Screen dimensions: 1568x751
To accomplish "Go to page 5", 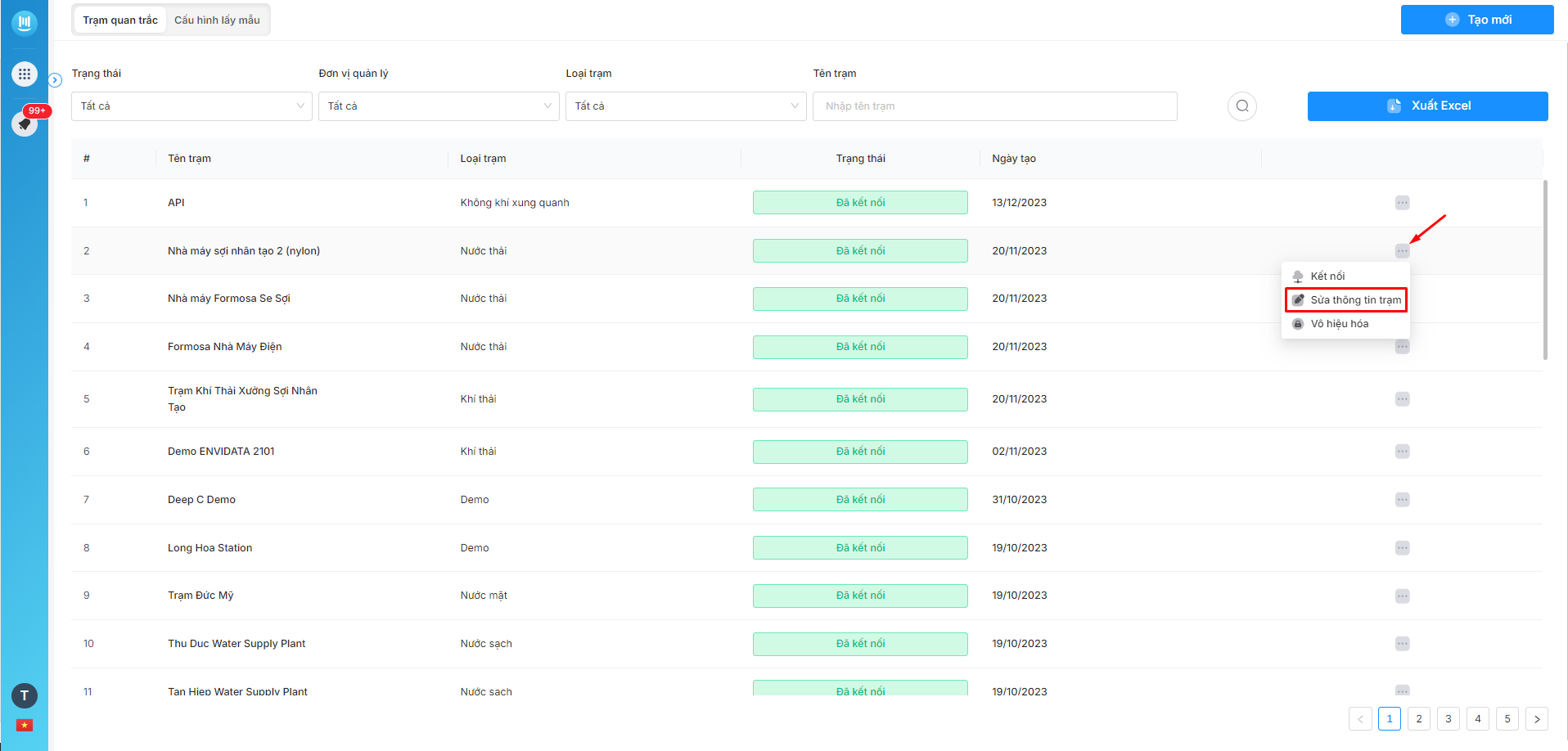I will pos(1507,719).
